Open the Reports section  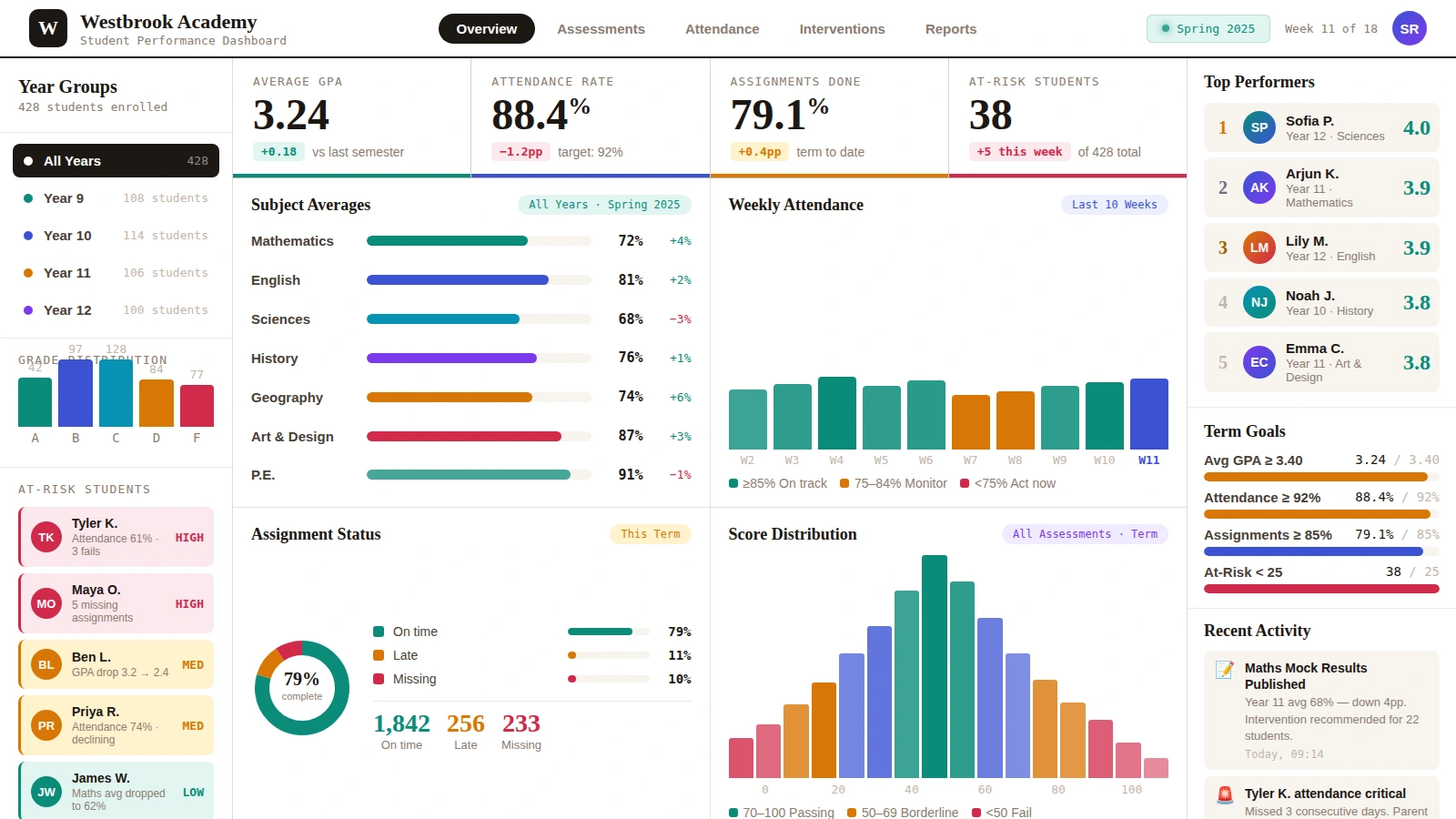[950, 28]
